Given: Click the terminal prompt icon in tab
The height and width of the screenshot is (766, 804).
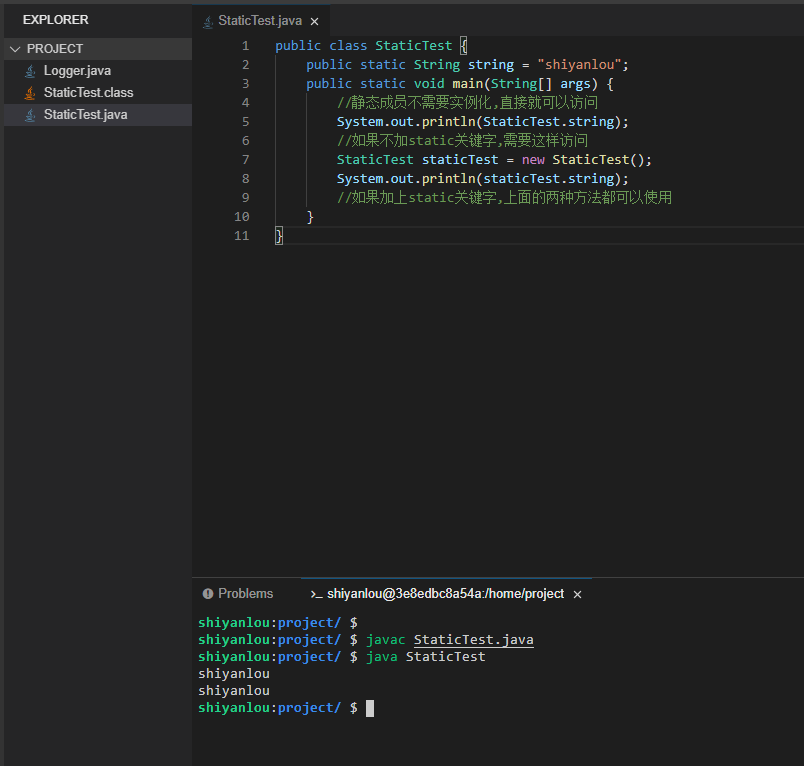Looking at the screenshot, I should pyautogui.click(x=316, y=594).
